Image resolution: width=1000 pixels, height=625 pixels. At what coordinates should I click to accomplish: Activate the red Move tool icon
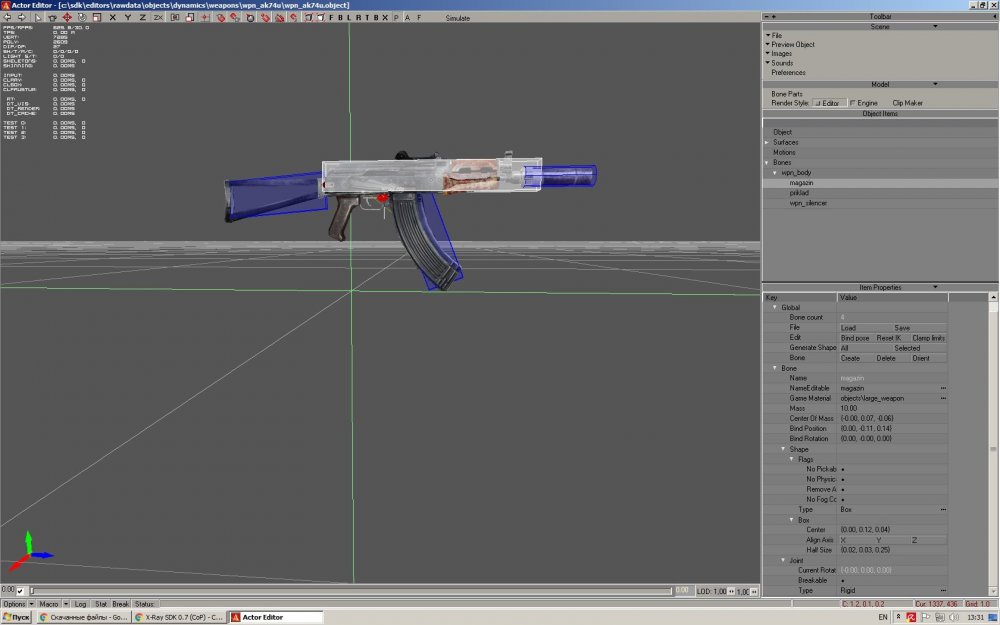(x=66, y=17)
